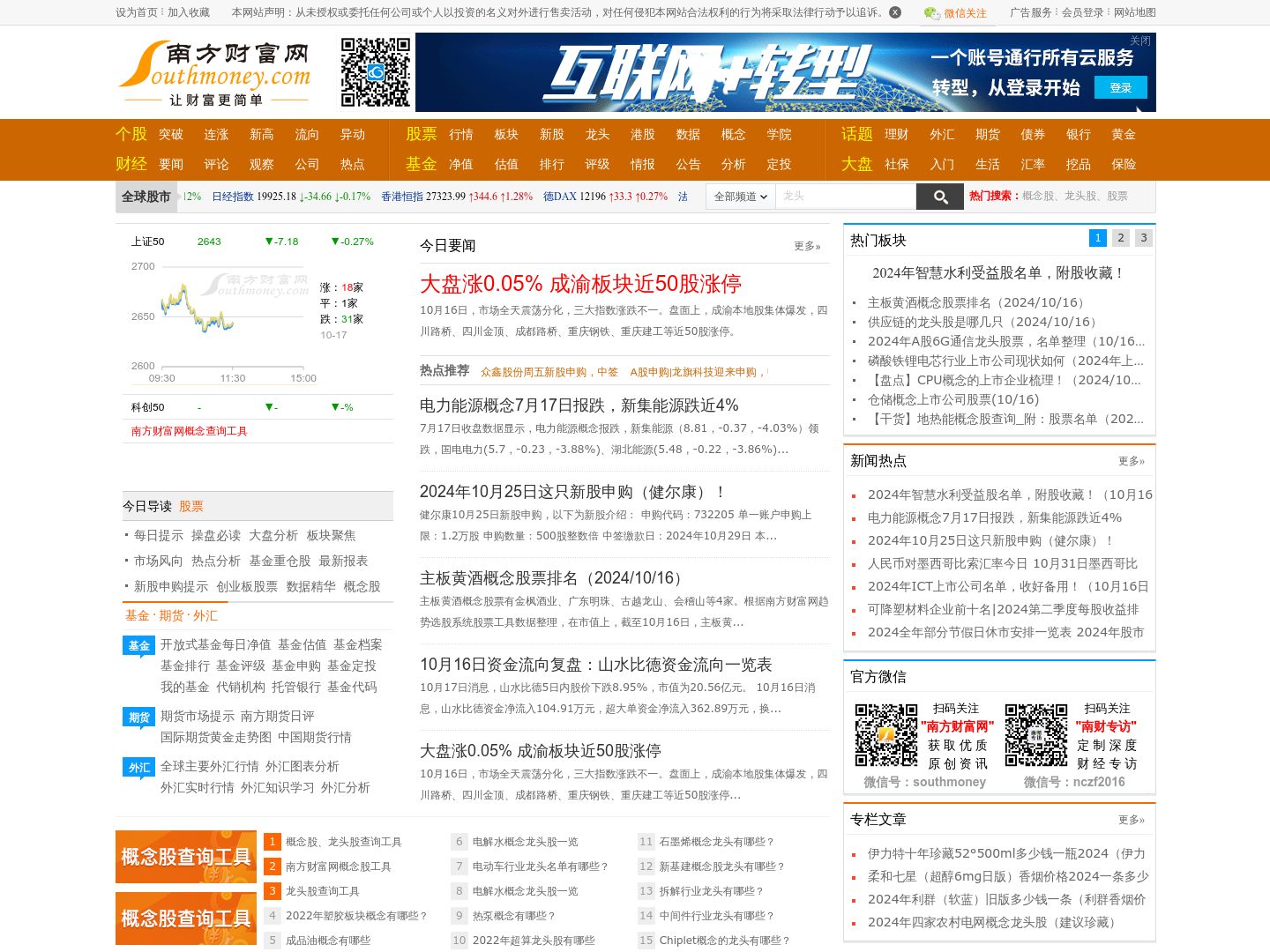The image size is (1270, 952).
Task: Open the 港股 nav link
Action: [643, 135]
